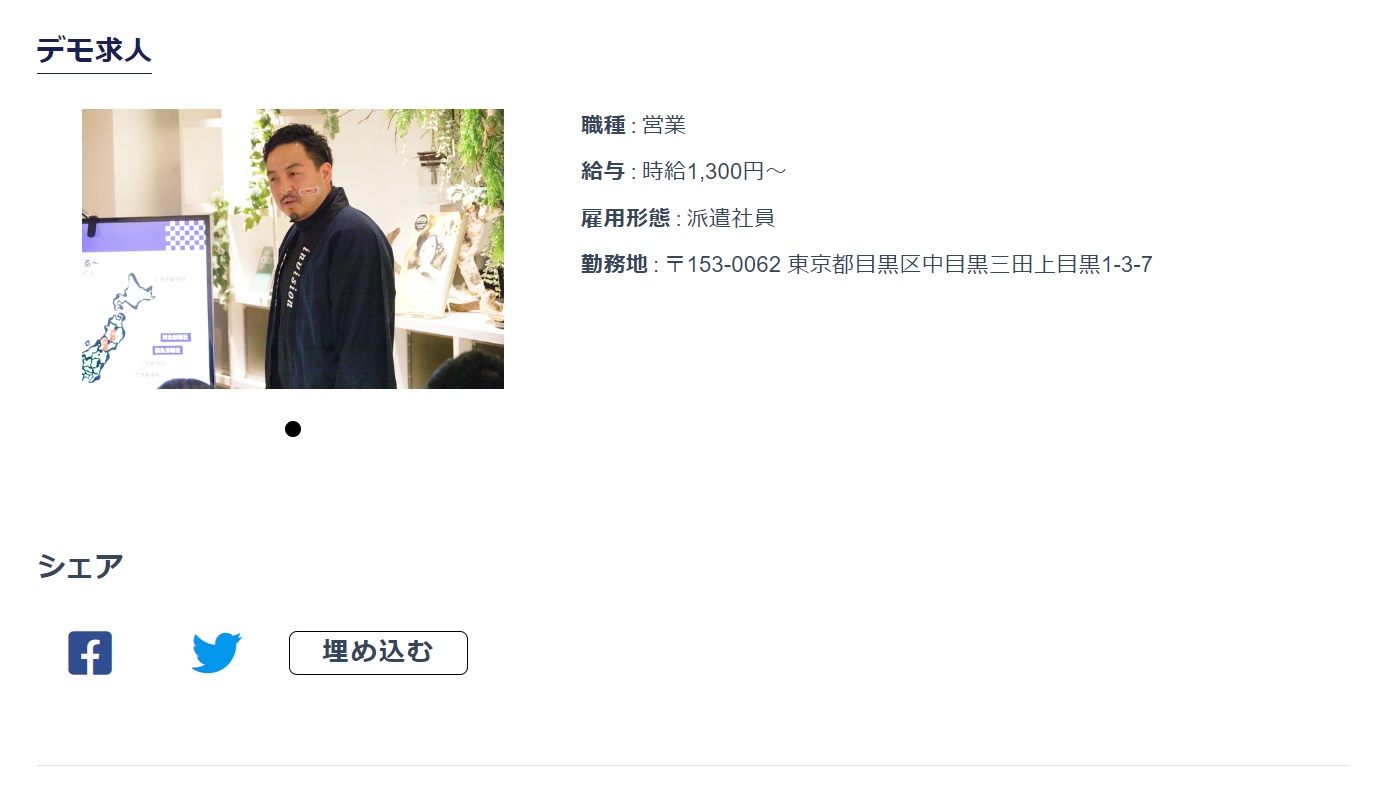1386x793 pixels.
Task: Open the job photo of the man
Action: (x=293, y=249)
